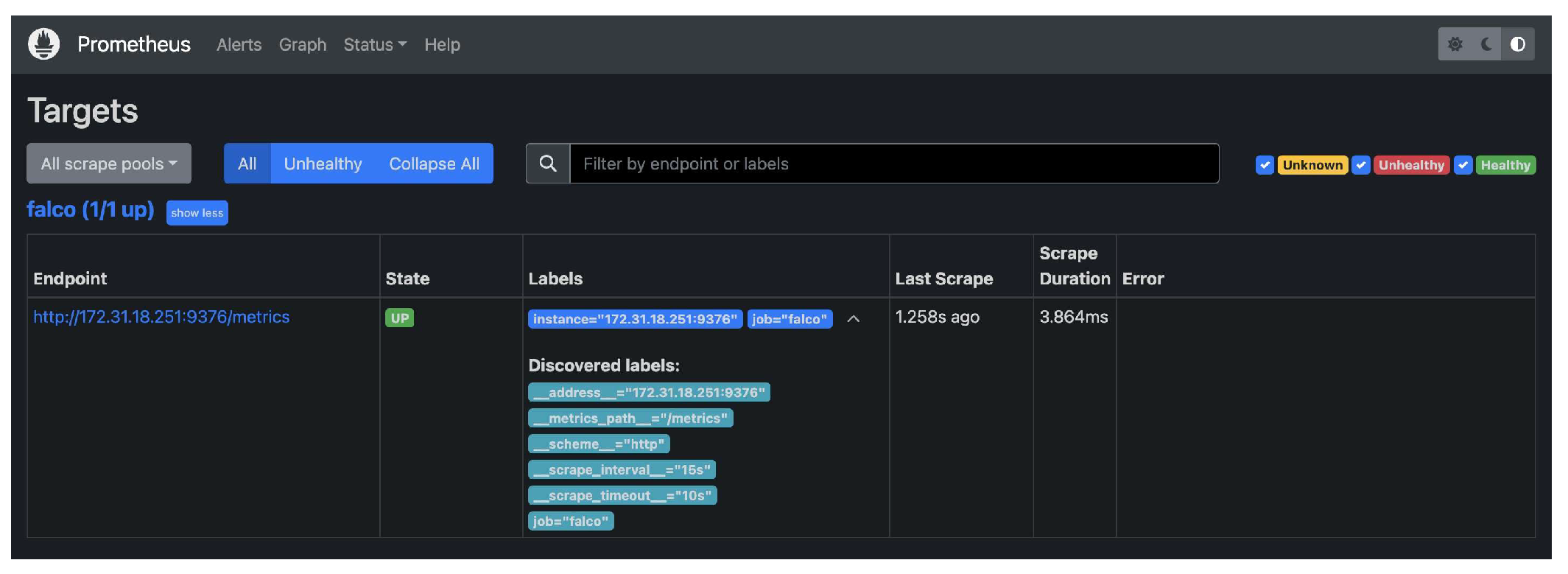Disable the Healthy state filter checkbox
The height and width of the screenshot is (574, 1568).
click(1463, 165)
